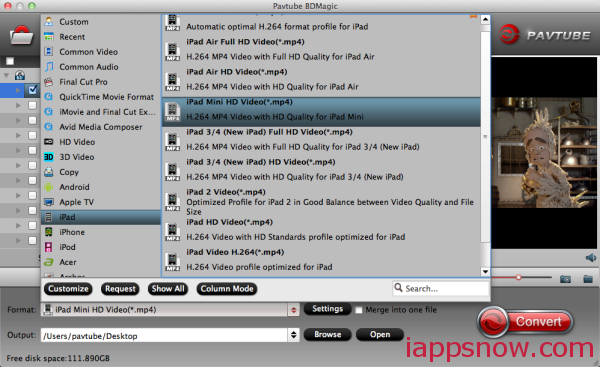Click the load disc folder icon

tap(21, 35)
